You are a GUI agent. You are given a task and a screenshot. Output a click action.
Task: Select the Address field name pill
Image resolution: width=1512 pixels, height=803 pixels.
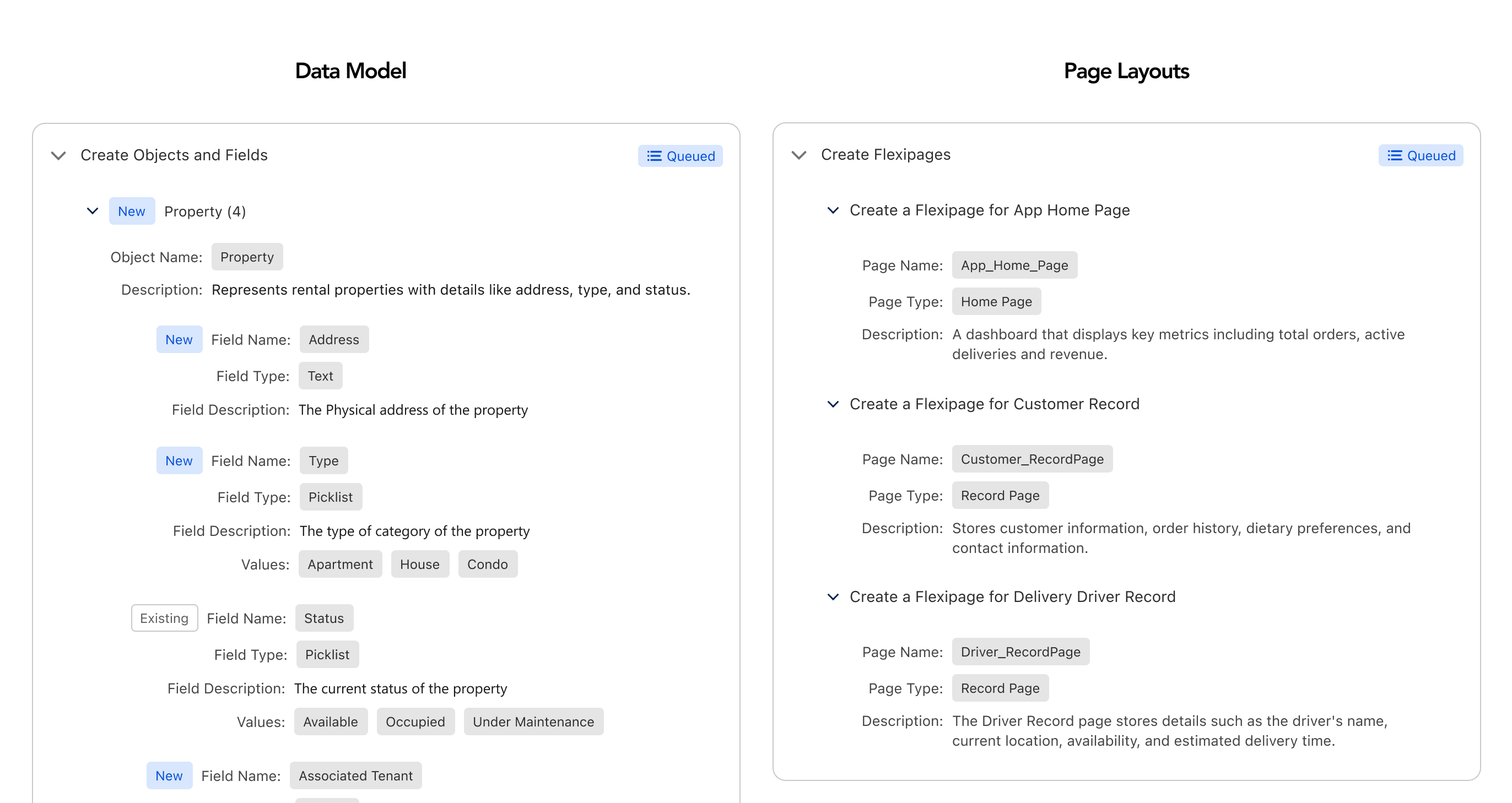point(334,340)
